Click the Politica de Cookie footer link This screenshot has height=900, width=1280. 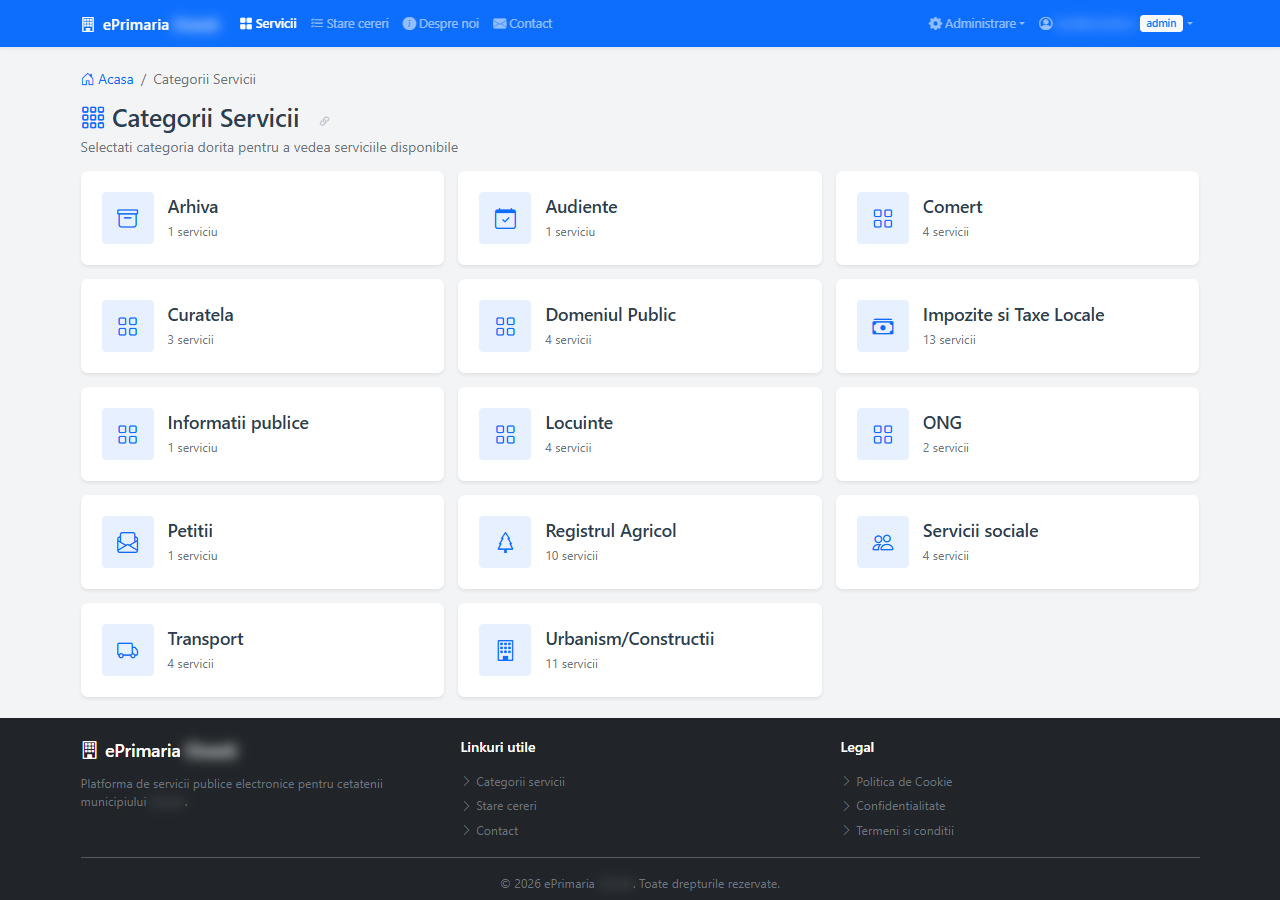904,782
